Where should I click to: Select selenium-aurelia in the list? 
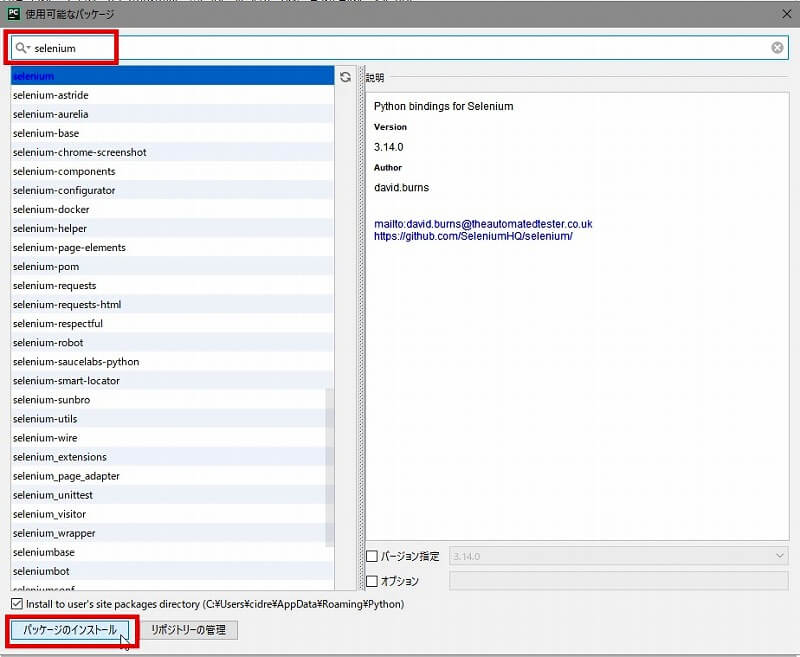[172, 114]
